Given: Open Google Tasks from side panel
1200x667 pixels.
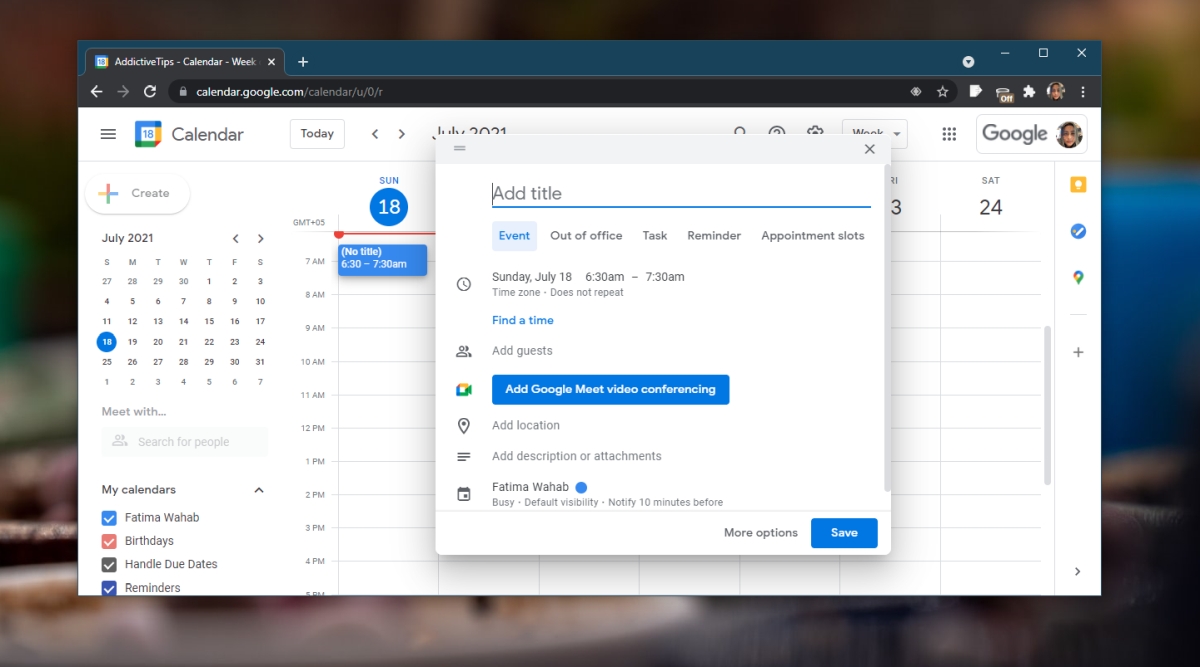Looking at the screenshot, I should coord(1078,231).
